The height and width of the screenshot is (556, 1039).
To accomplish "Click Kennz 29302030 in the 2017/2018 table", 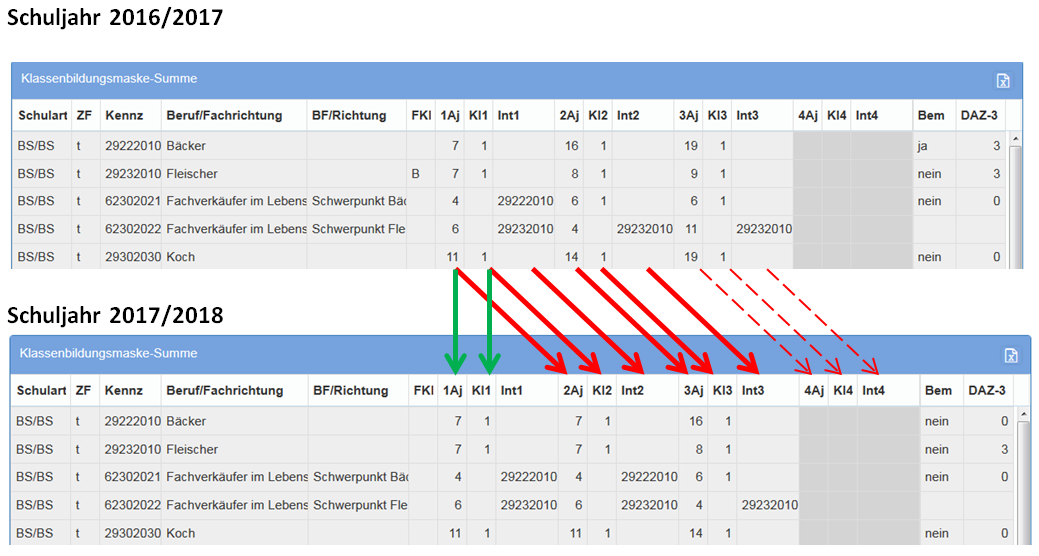I will point(132,534).
